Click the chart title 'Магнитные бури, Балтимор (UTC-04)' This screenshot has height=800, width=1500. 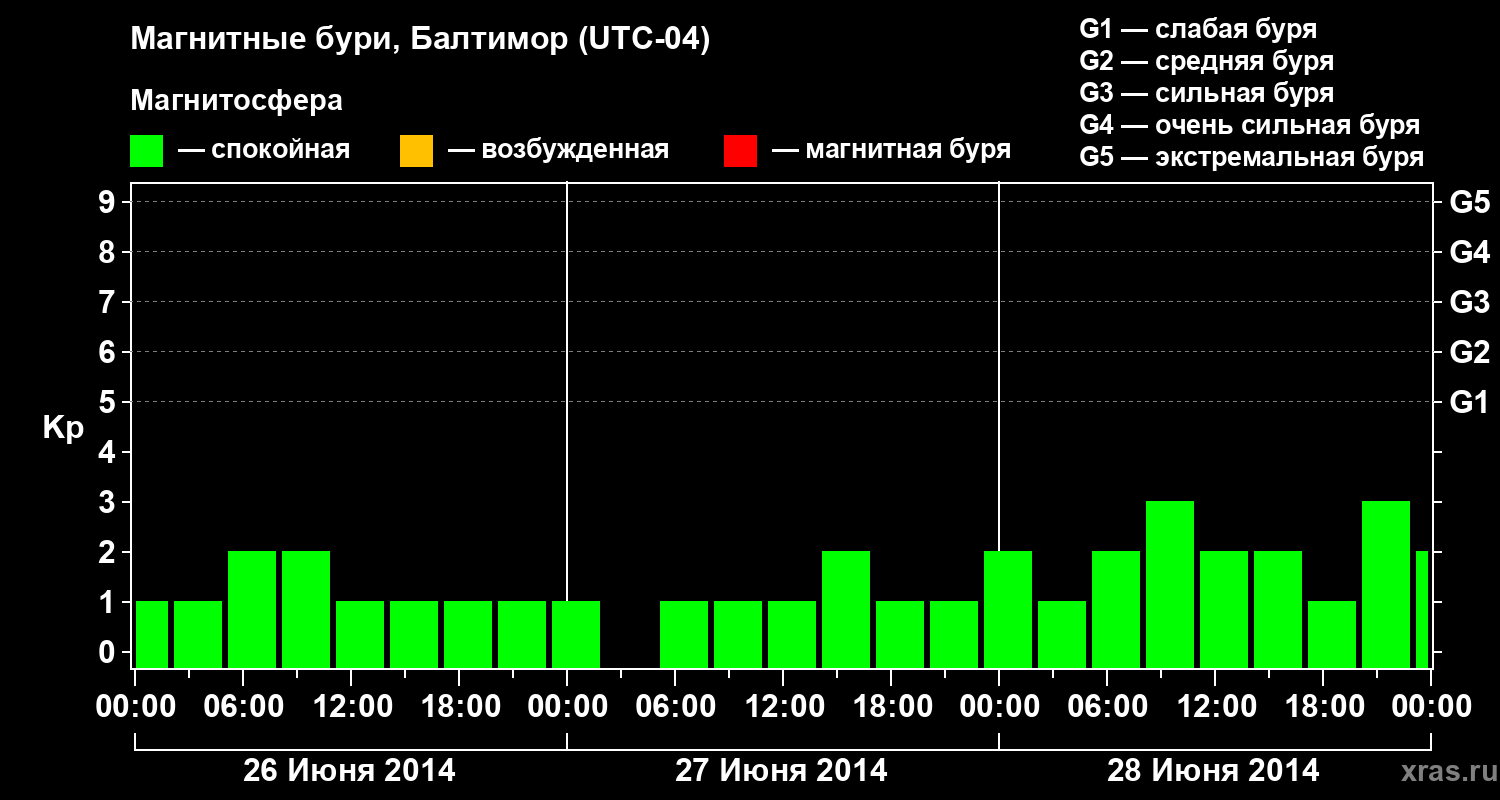coord(420,40)
